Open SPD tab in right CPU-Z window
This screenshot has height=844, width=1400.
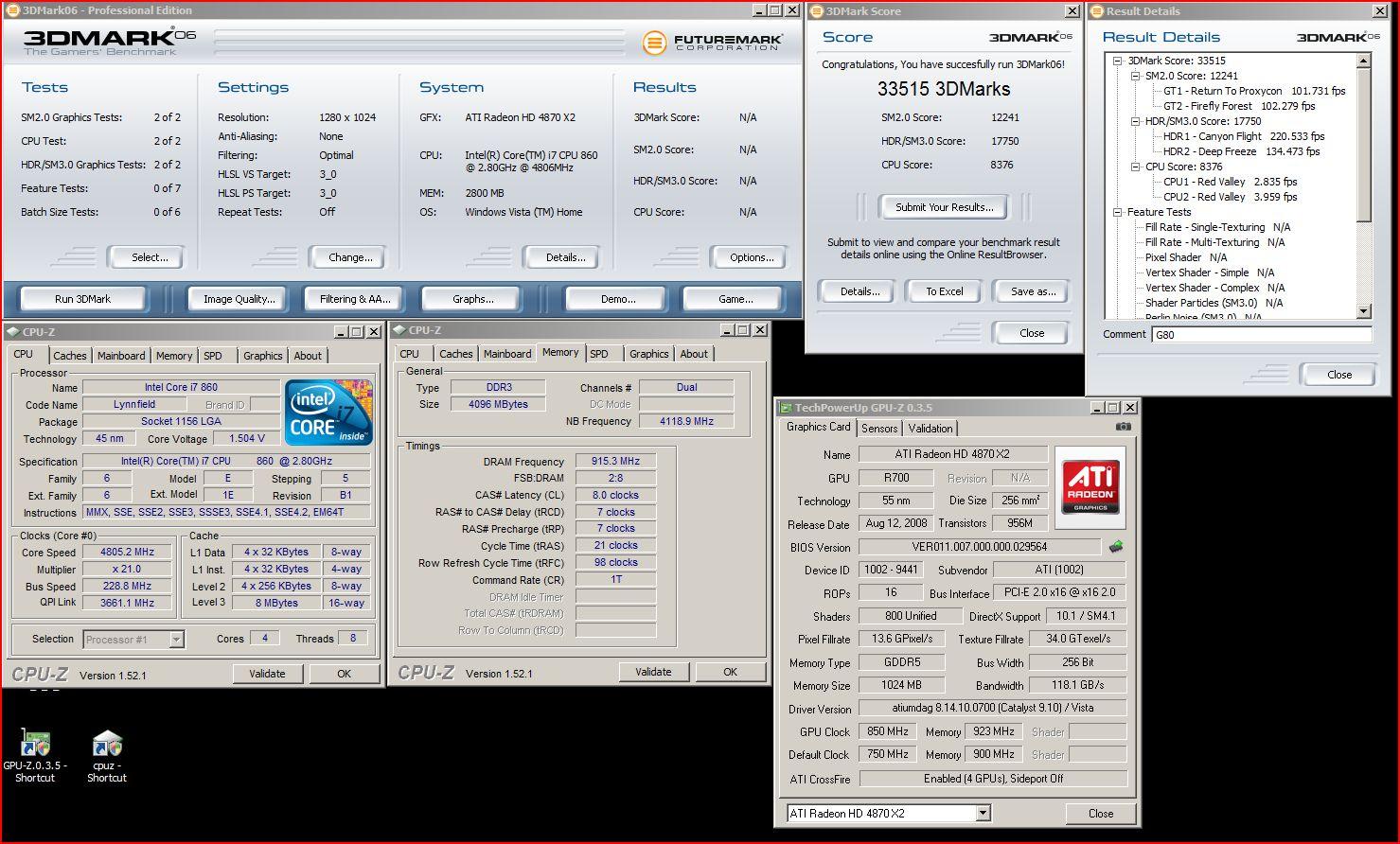tap(599, 354)
